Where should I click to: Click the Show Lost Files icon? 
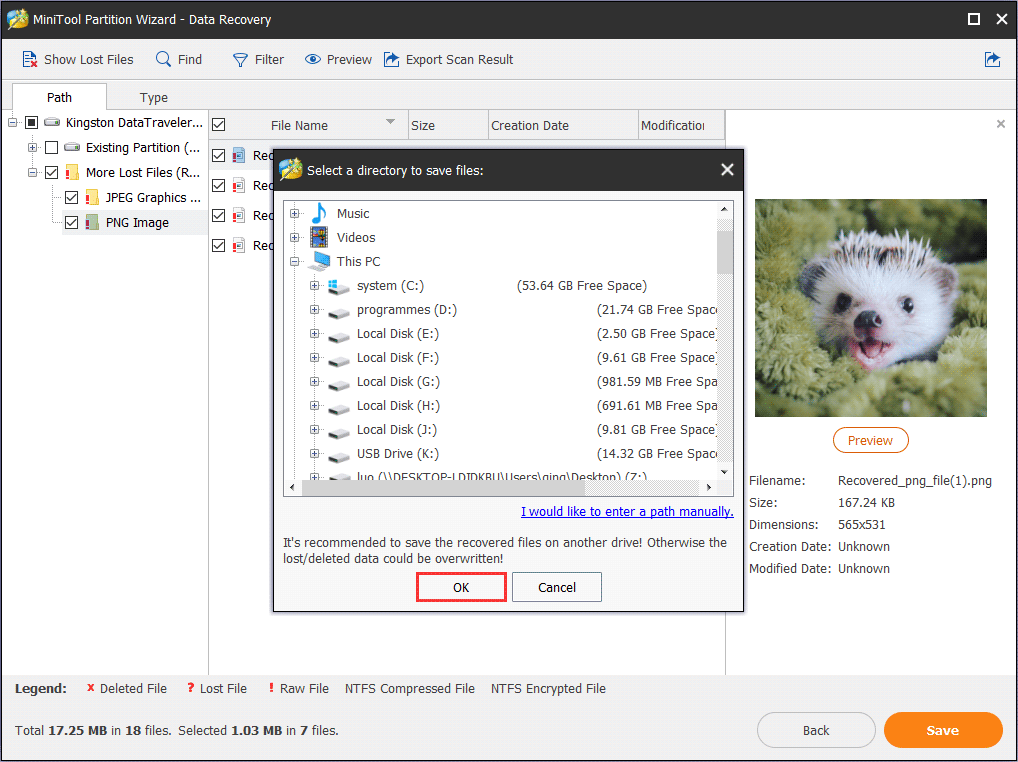point(30,60)
